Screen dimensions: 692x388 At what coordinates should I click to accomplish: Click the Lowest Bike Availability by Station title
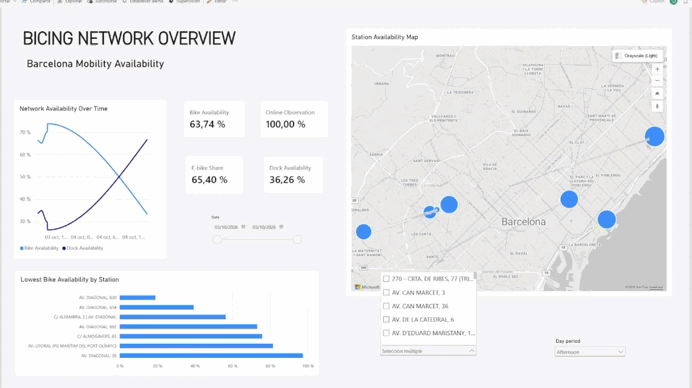(70, 279)
